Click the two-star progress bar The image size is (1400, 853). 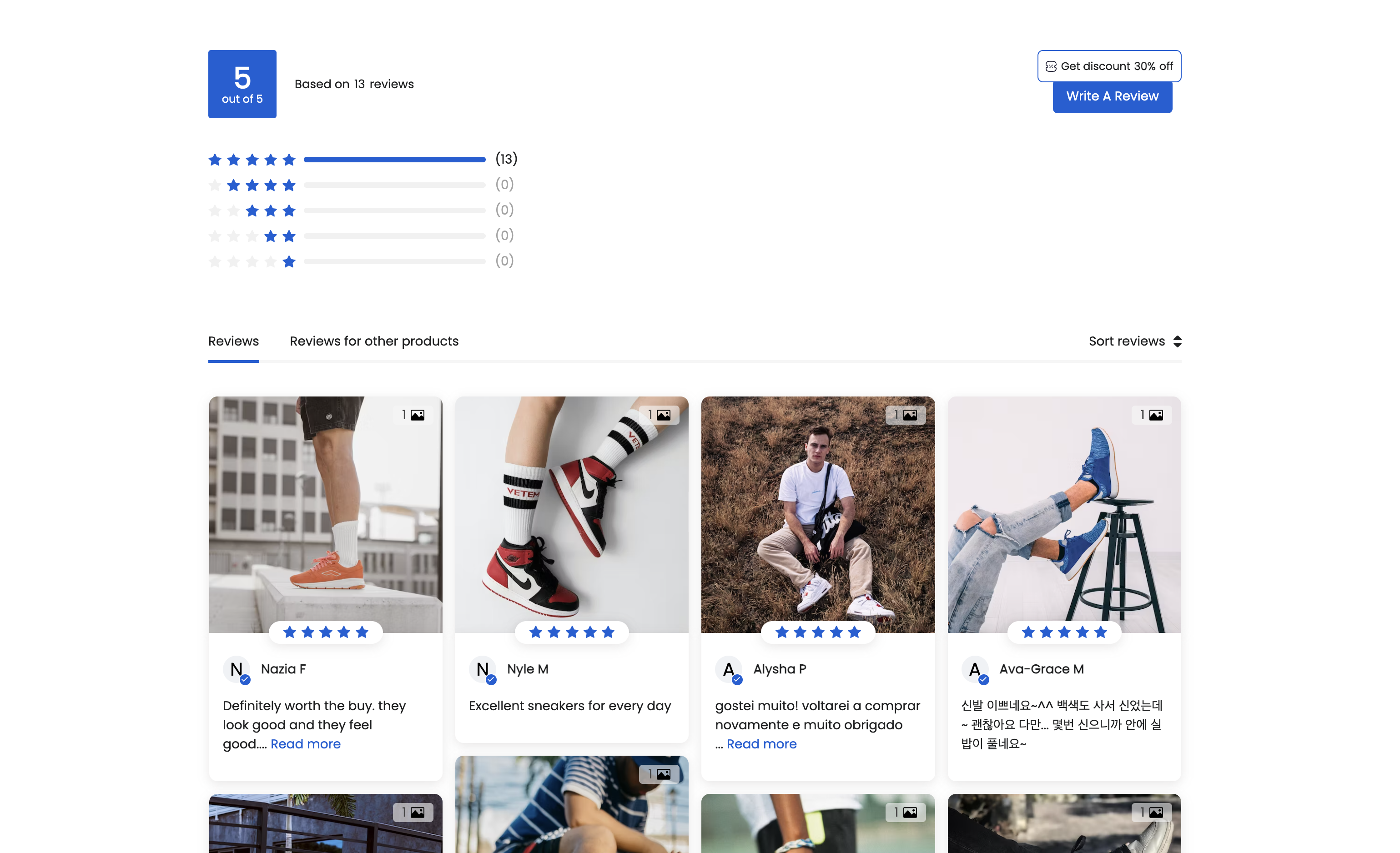(x=394, y=236)
